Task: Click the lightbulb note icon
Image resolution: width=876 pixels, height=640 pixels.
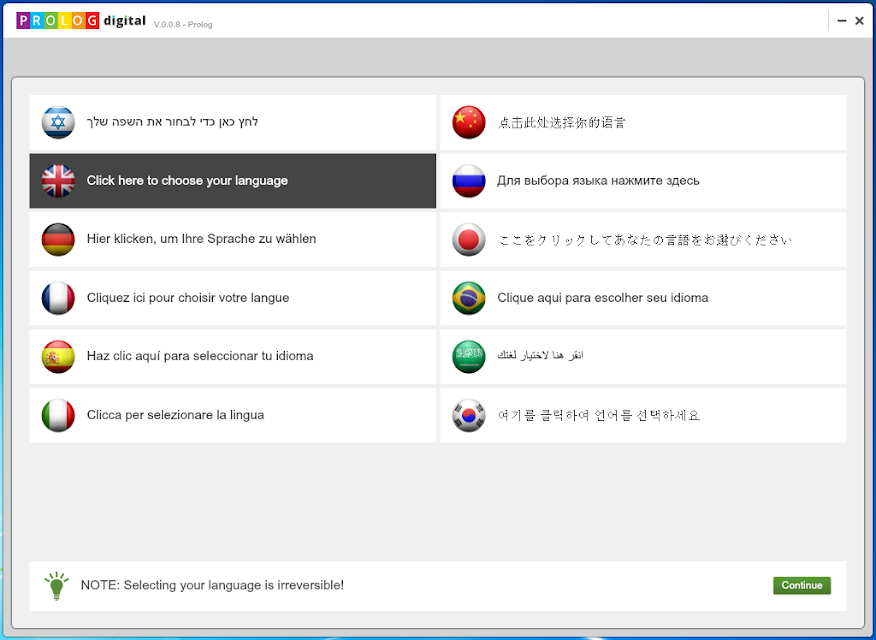Action: pos(56,586)
